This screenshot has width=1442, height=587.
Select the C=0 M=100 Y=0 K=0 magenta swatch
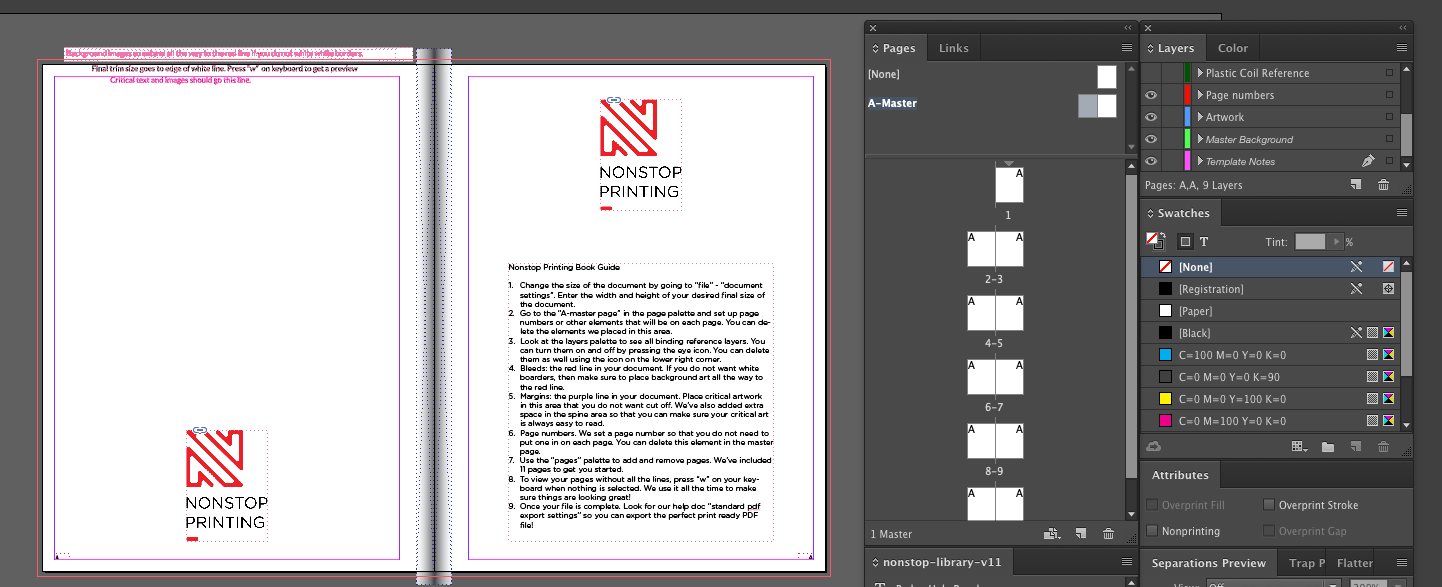1270,421
